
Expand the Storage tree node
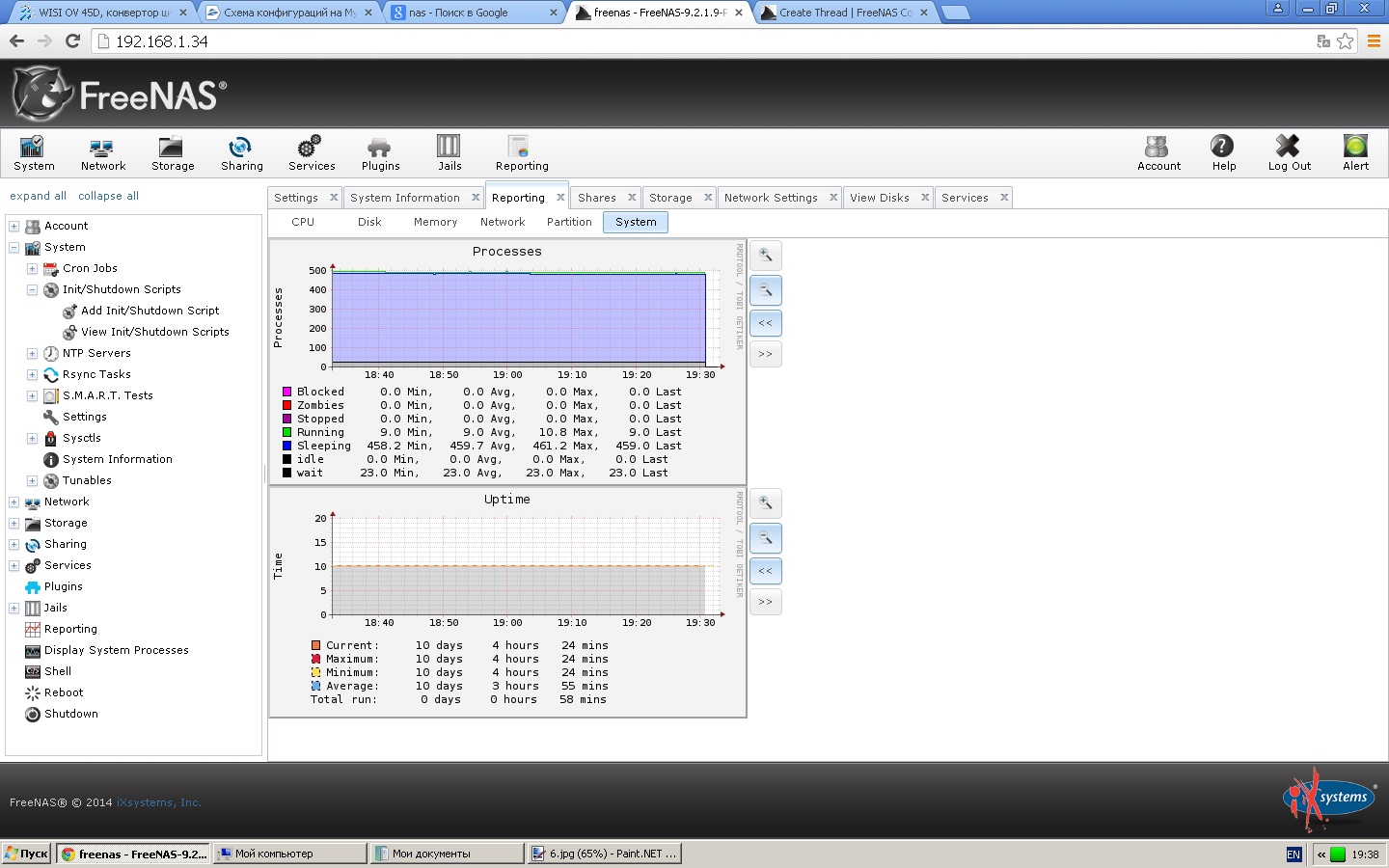(14, 524)
